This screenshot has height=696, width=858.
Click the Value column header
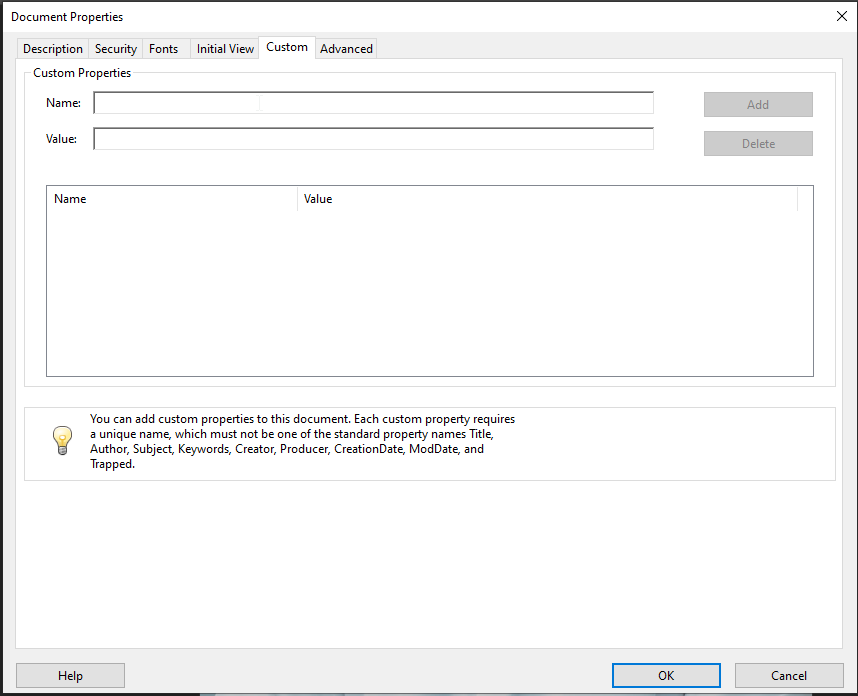547,199
